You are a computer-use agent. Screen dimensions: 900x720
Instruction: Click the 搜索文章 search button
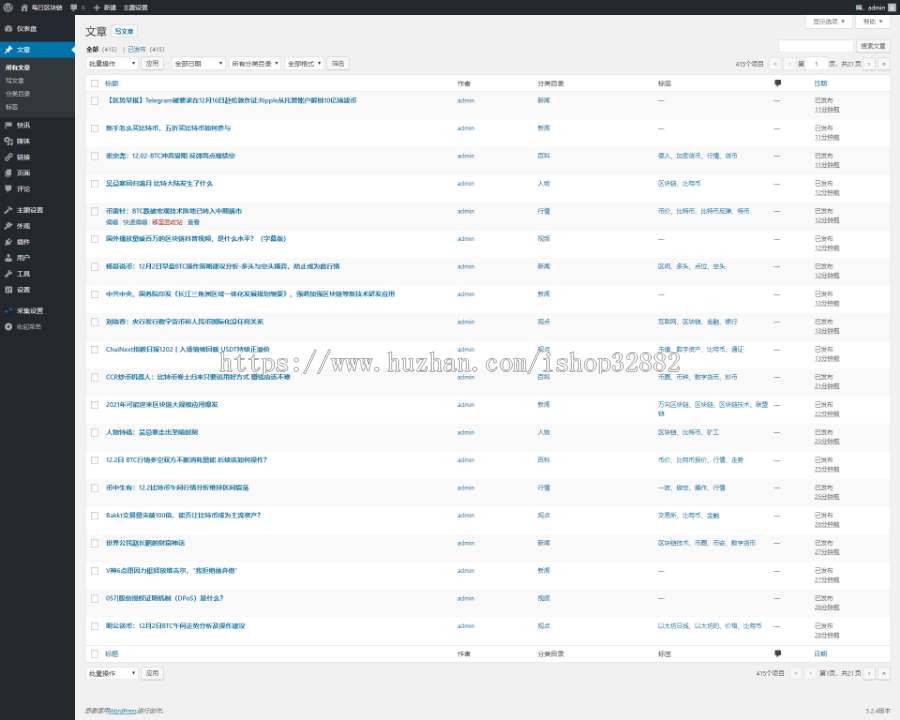(x=873, y=46)
